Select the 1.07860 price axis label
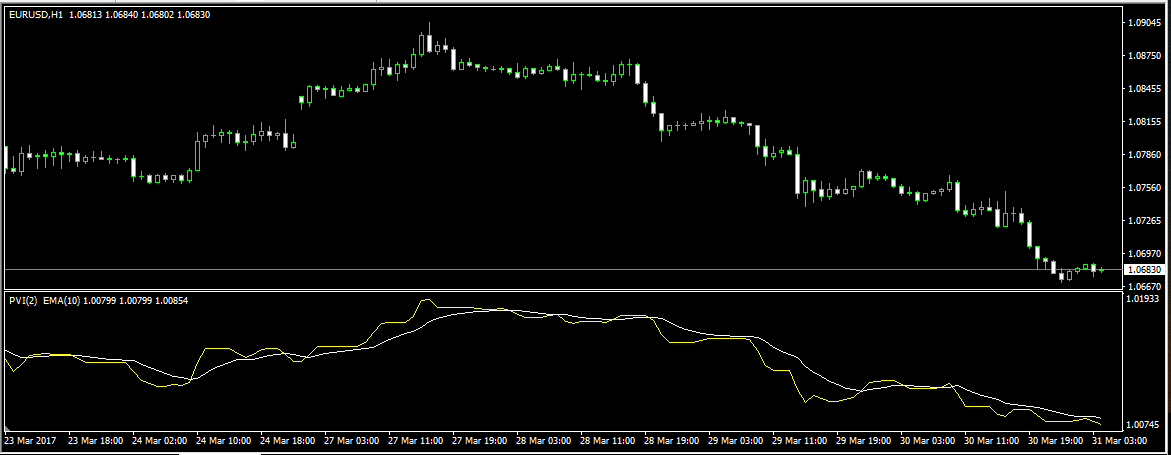 click(1146, 155)
